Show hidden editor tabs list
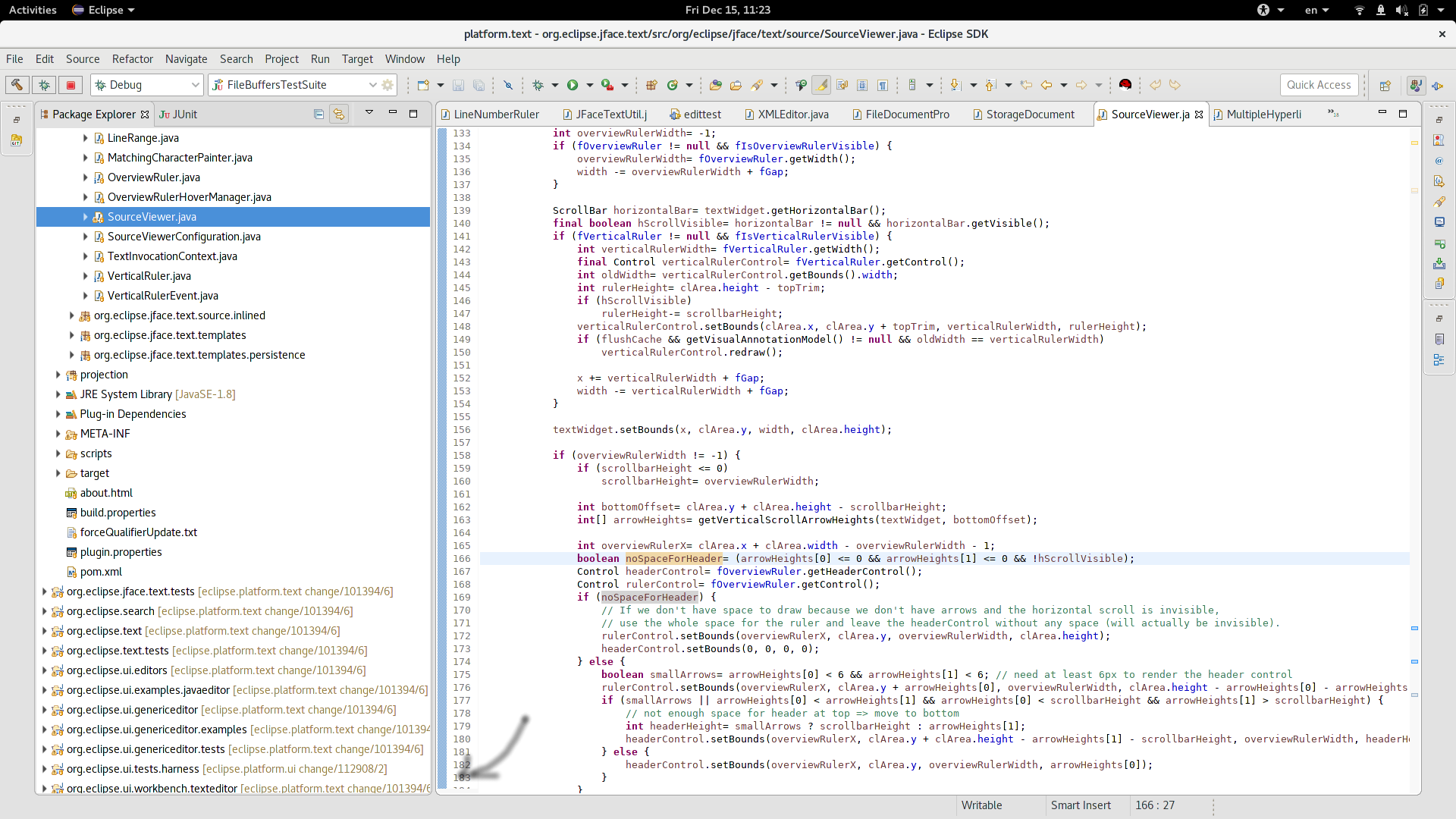Viewport: 1456px width, 819px height. click(1333, 114)
